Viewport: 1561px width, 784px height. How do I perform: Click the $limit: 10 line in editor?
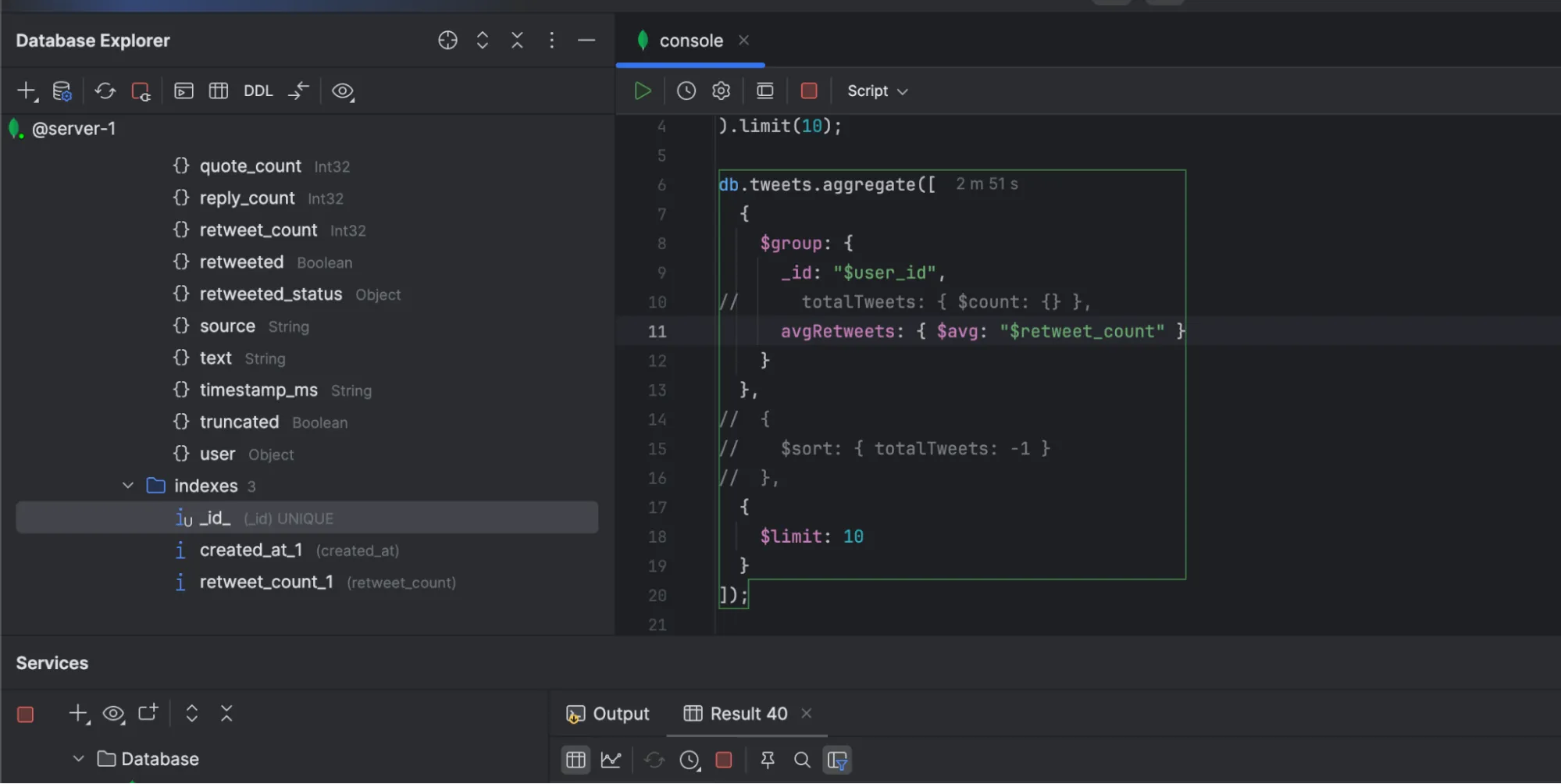tap(811, 536)
